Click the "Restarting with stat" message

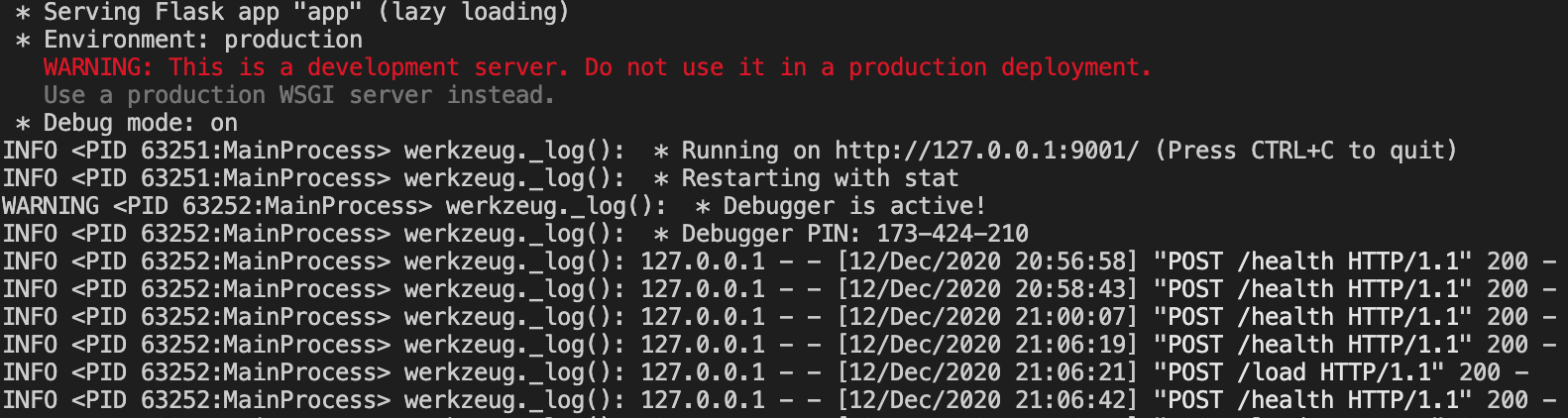pyautogui.click(x=820, y=178)
